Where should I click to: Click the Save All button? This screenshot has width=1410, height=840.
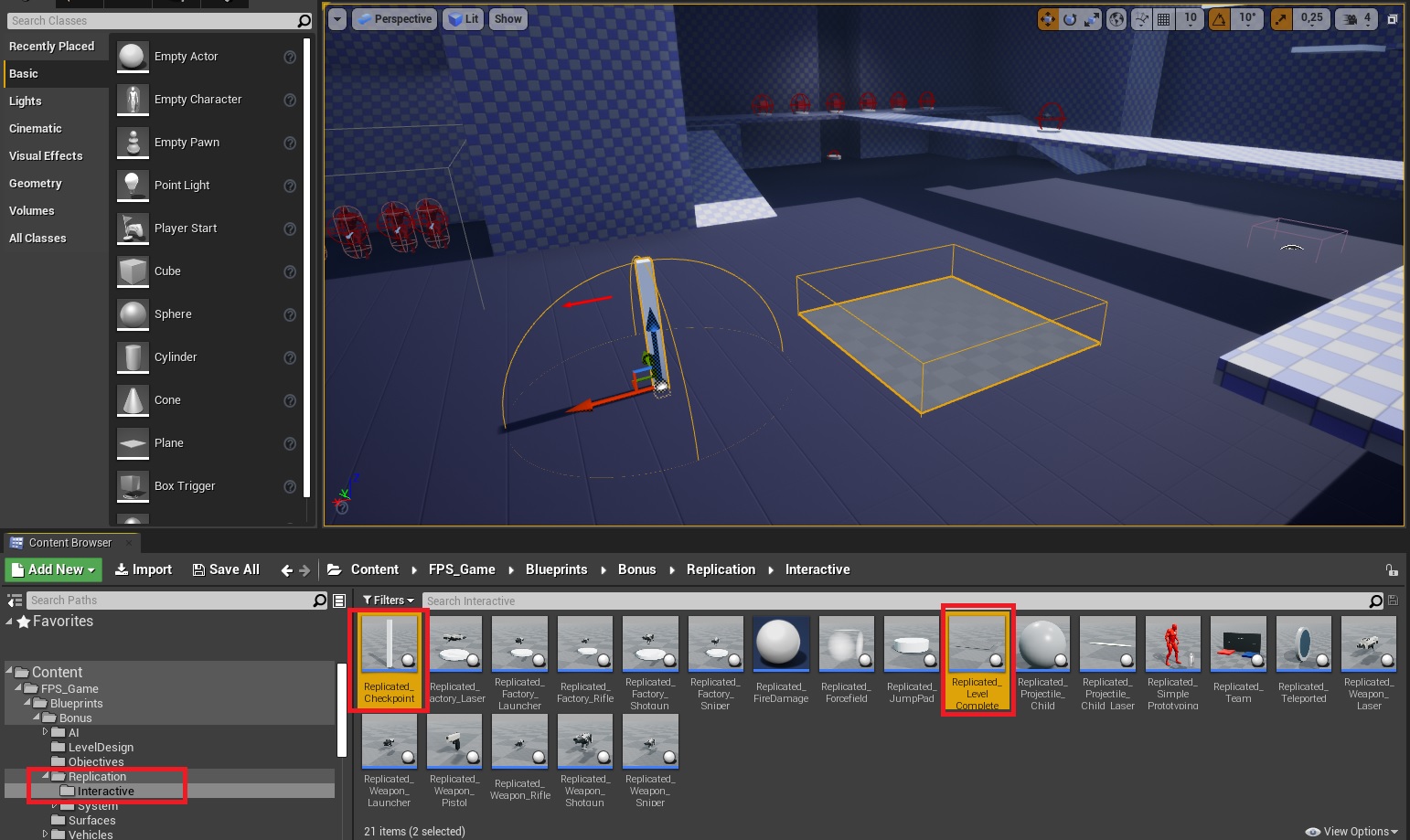226,569
